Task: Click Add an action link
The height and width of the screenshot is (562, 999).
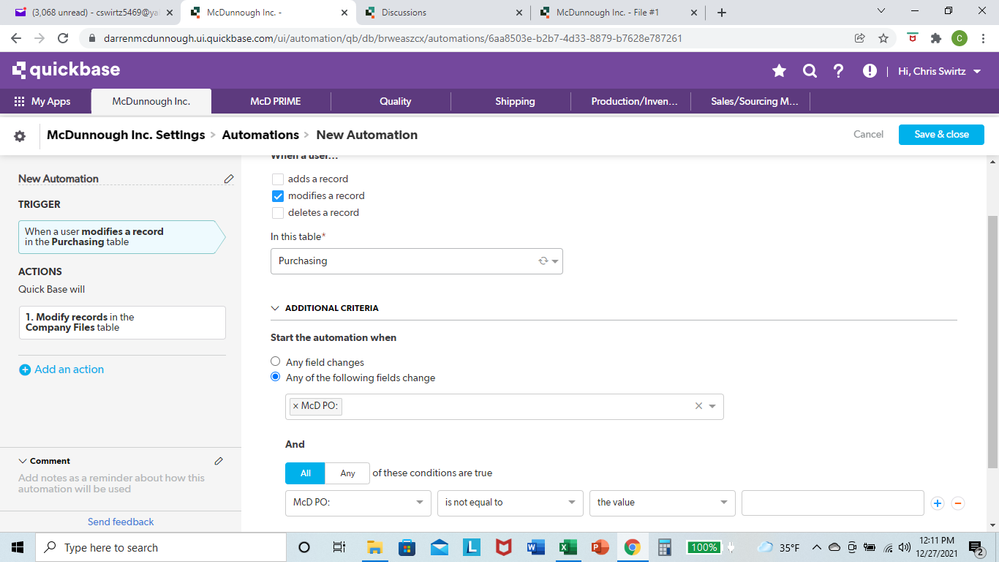Action: [61, 370]
